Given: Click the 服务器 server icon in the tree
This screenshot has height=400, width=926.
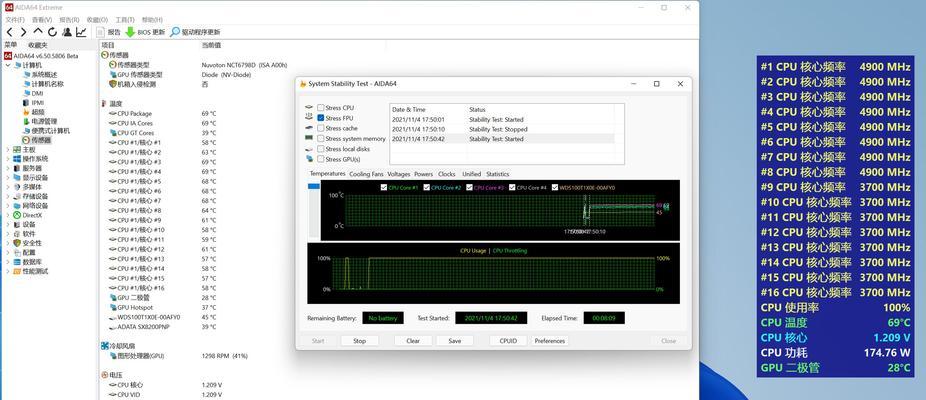Looking at the screenshot, I should click(x=17, y=168).
